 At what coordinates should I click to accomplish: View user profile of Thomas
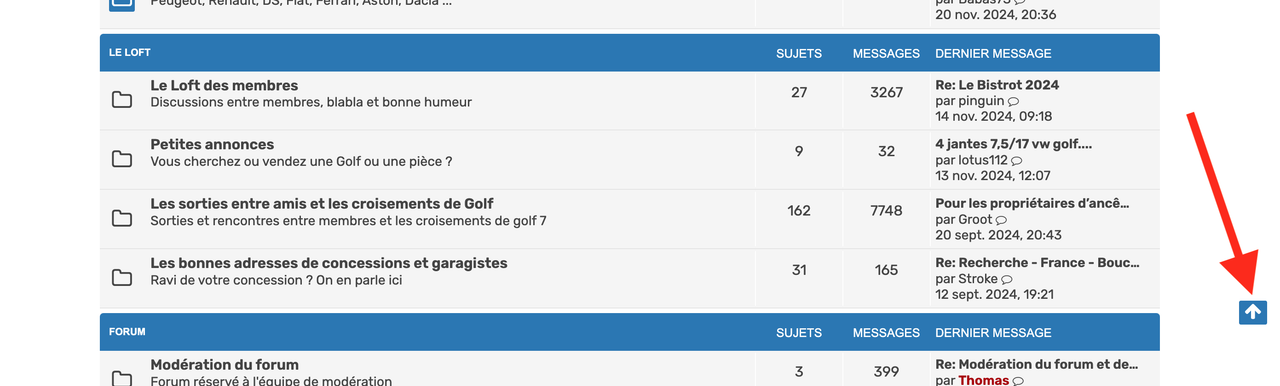click(x=984, y=381)
